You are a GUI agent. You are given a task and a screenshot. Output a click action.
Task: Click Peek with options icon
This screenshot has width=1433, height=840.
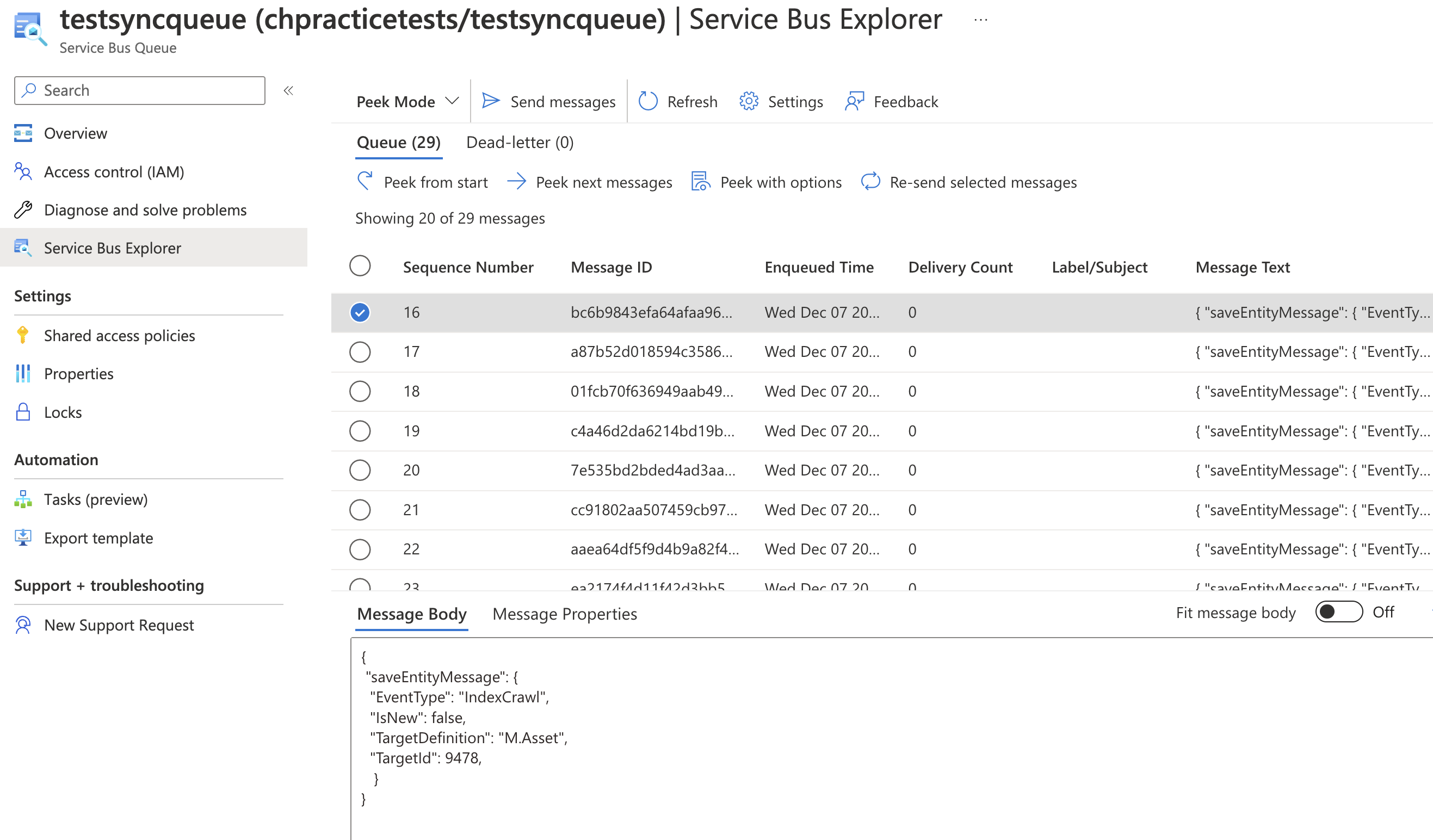[x=701, y=181]
